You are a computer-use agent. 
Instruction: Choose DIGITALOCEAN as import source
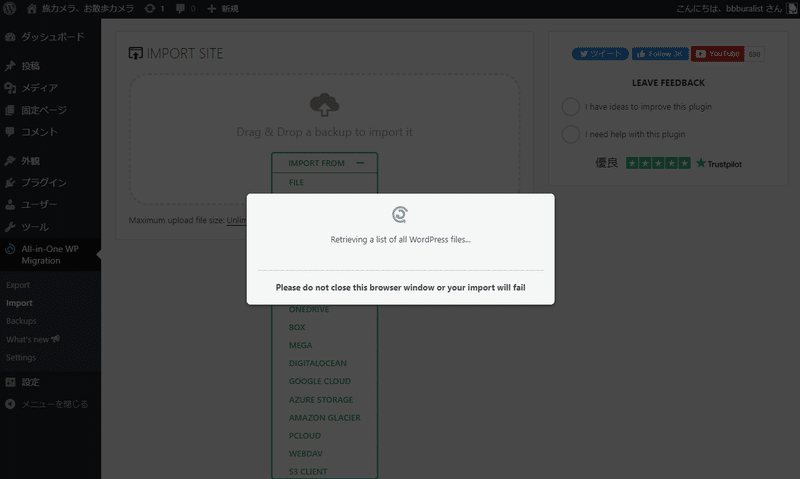pyautogui.click(x=317, y=363)
